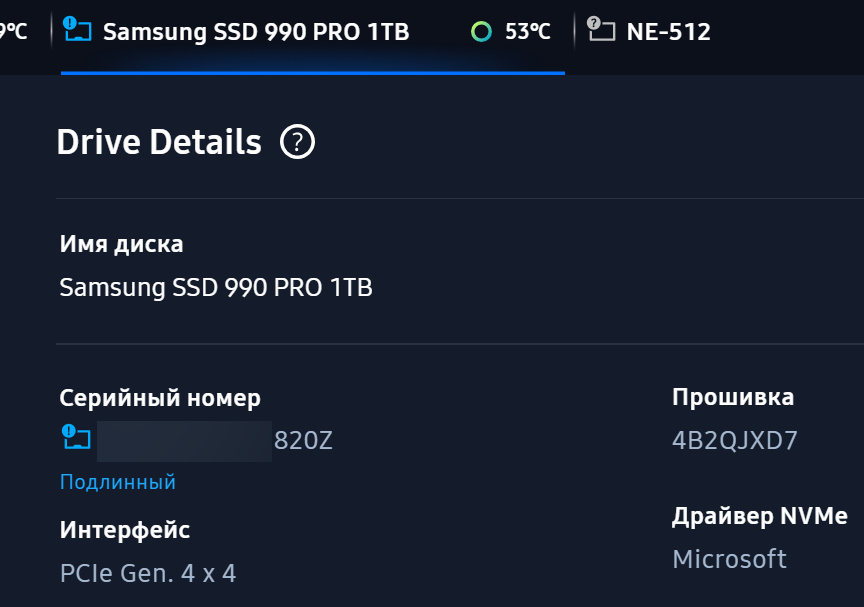This screenshot has width=864, height=607.
Task: Click the "Драйвер NVMe" label
Action: click(x=759, y=516)
